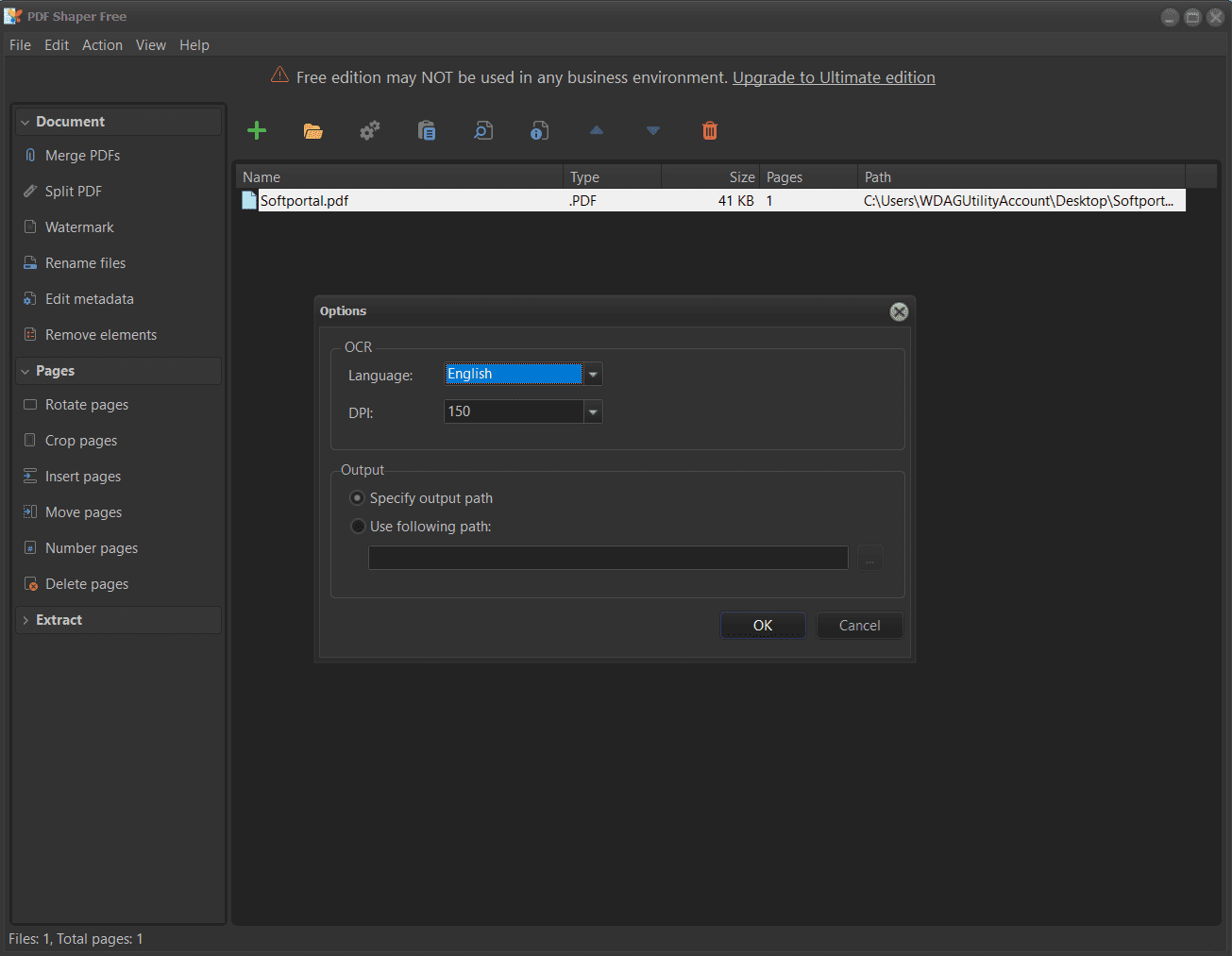Open the DPI dropdown
Screen dimensions: 1232x956
pos(593,411)
